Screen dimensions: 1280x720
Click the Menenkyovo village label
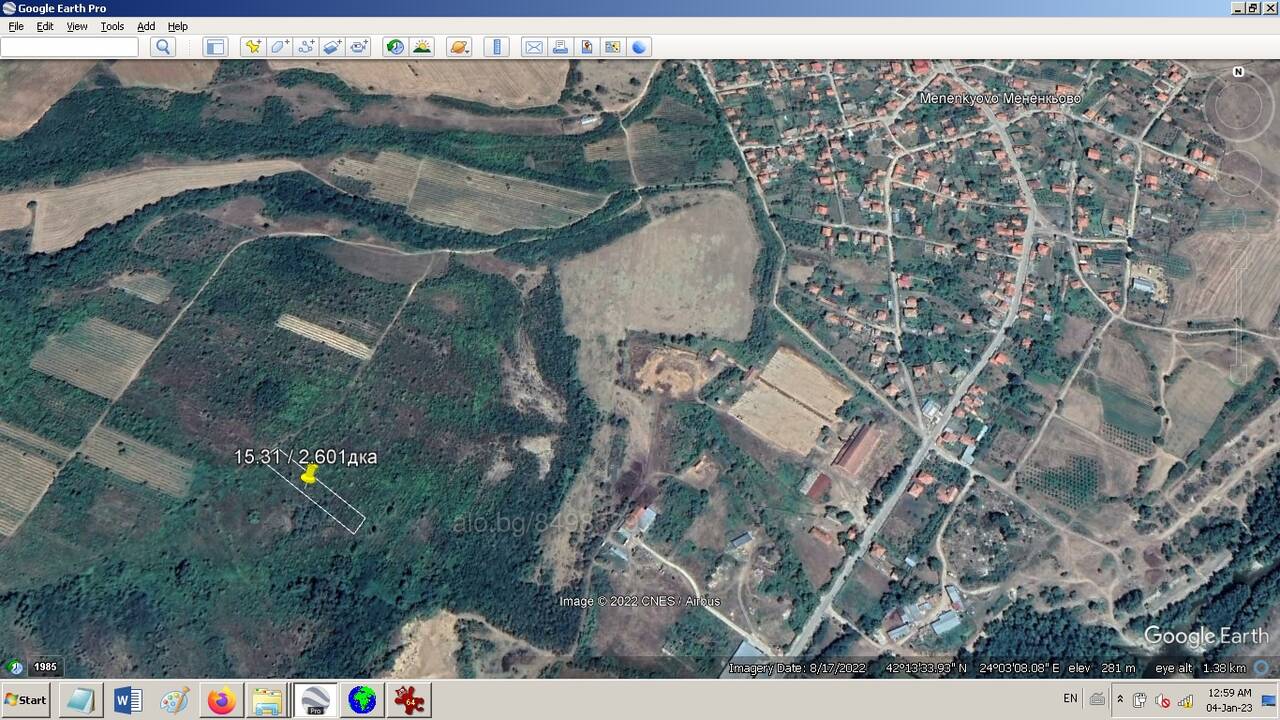click(1000, 98)
